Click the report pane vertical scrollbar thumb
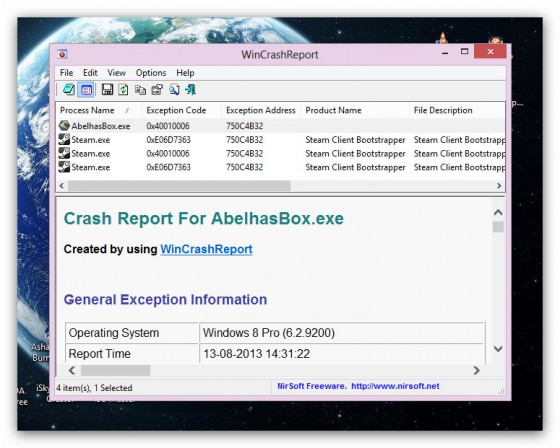This screenshot has height=448, width=560. 498,227
